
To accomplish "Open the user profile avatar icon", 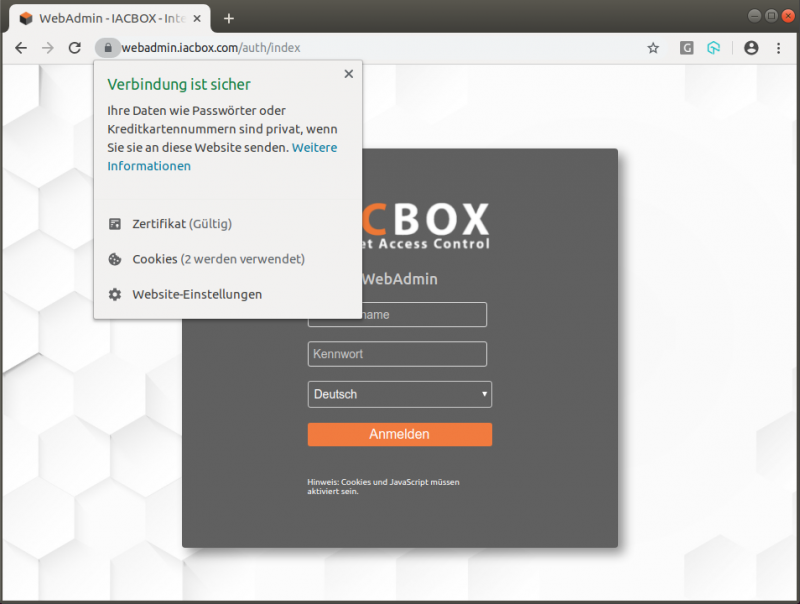I will pos(751,48).
